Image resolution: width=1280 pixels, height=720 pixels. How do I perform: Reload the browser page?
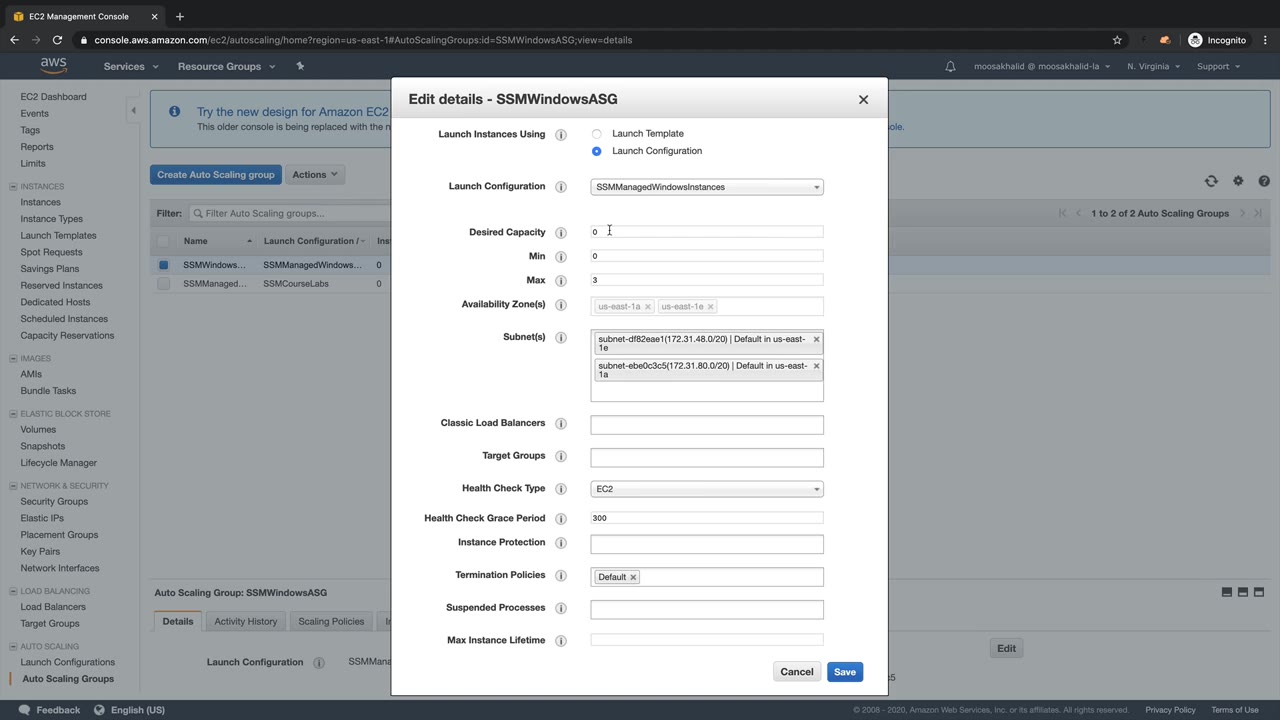57,40
